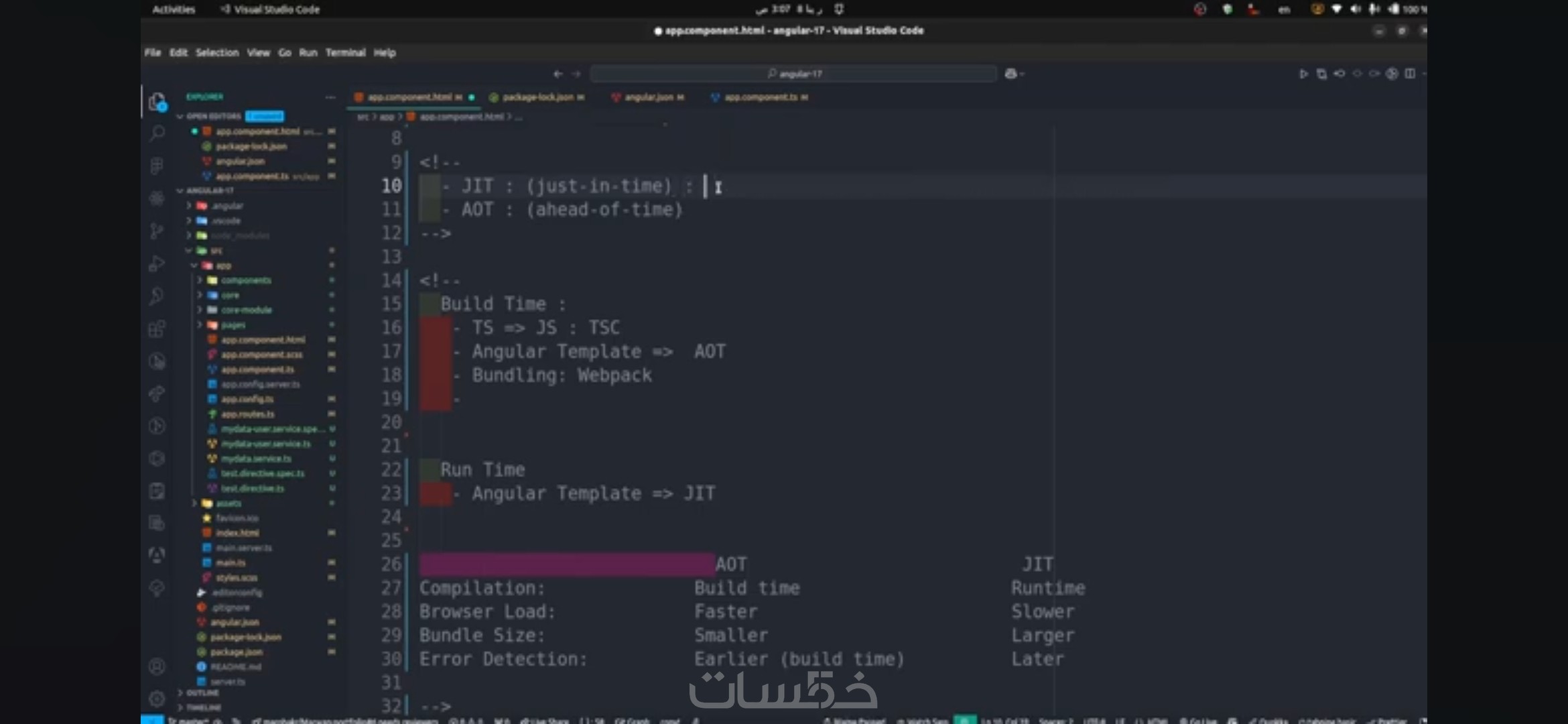Switch to the app.component.ts tab
1568x724 pixels.
click(x=761, y=97)
